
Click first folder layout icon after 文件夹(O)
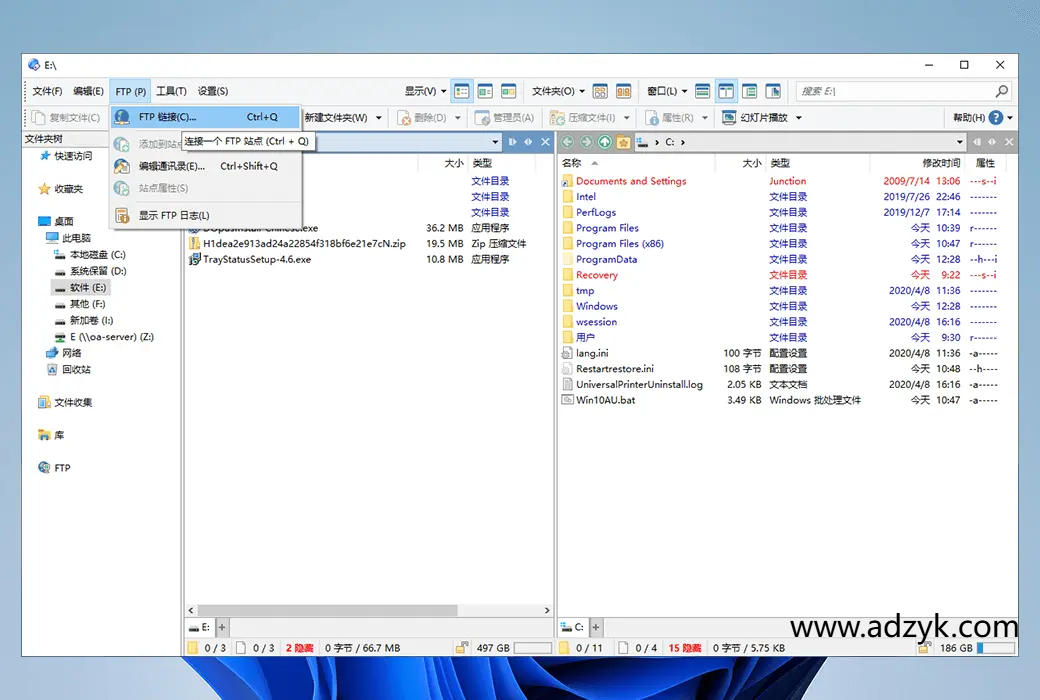tap(600, 91)
